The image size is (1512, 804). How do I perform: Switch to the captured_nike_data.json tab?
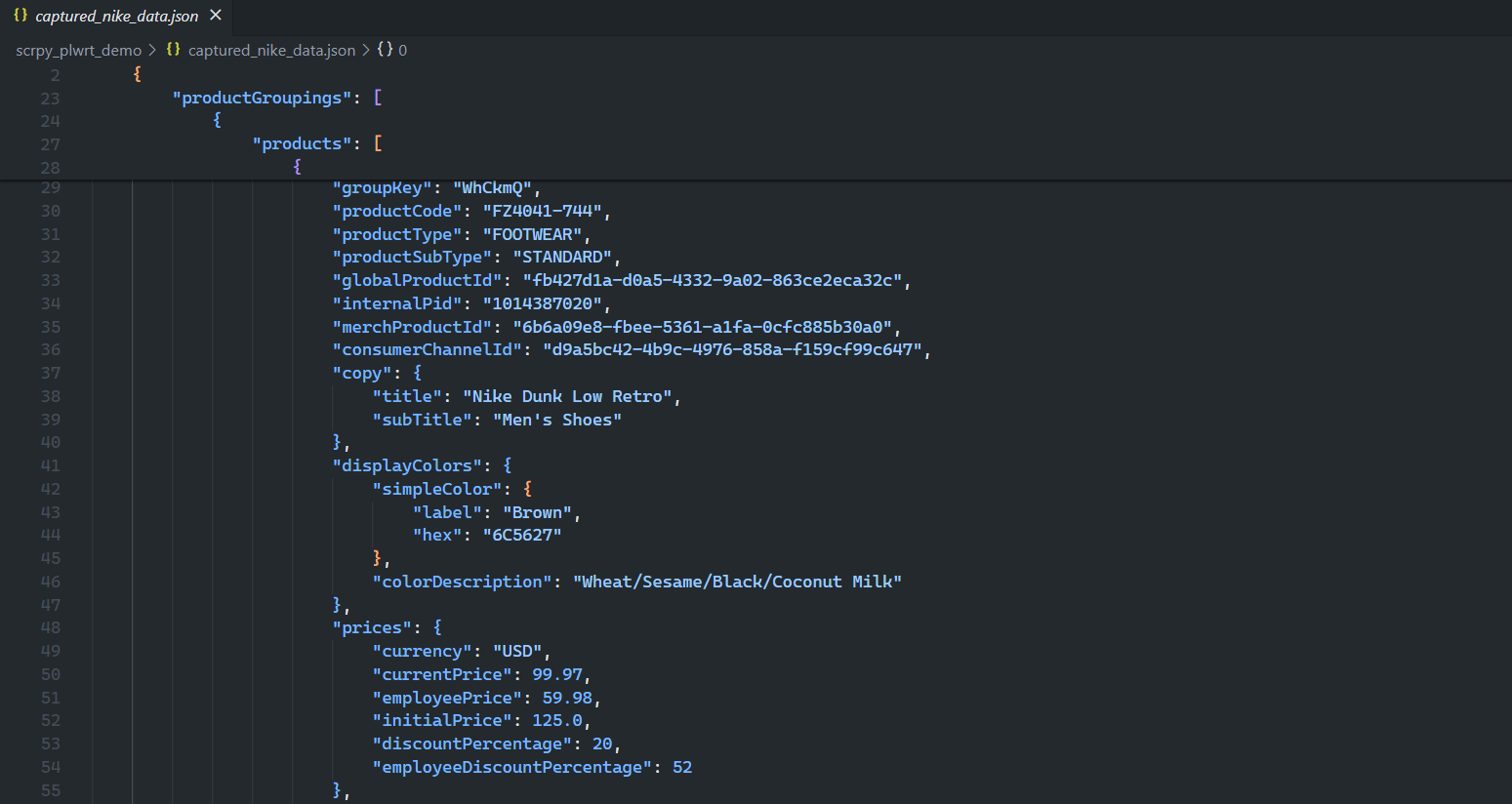(x=117, y=16)
